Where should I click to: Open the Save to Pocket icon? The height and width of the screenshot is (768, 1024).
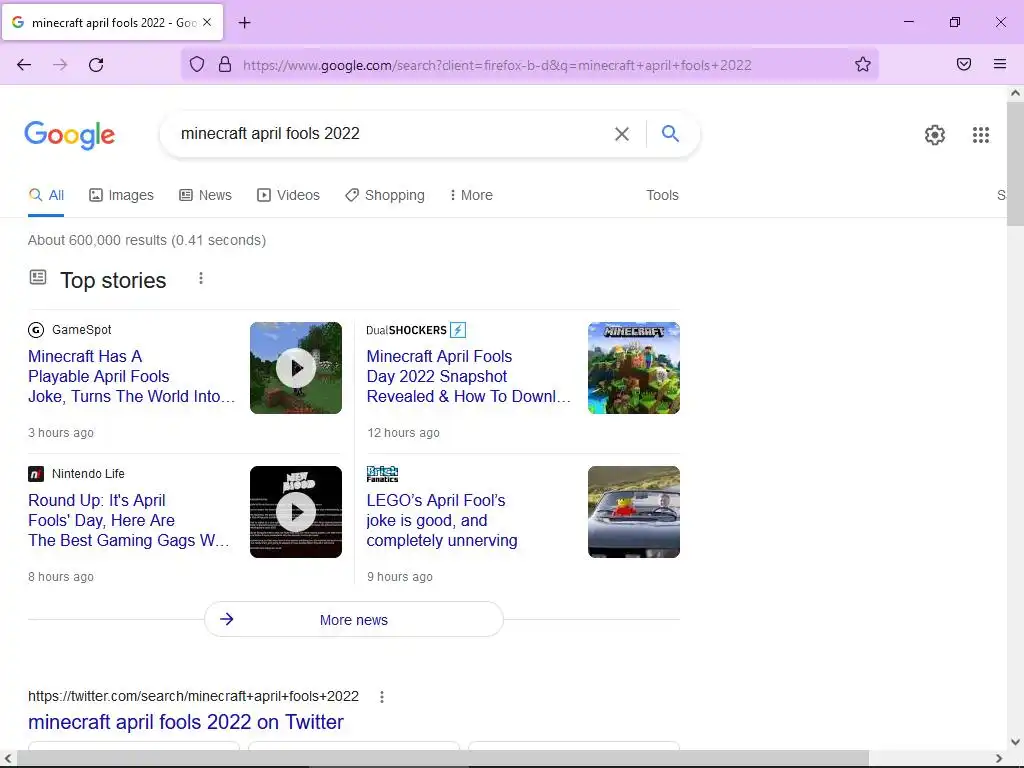pos(964,64)
